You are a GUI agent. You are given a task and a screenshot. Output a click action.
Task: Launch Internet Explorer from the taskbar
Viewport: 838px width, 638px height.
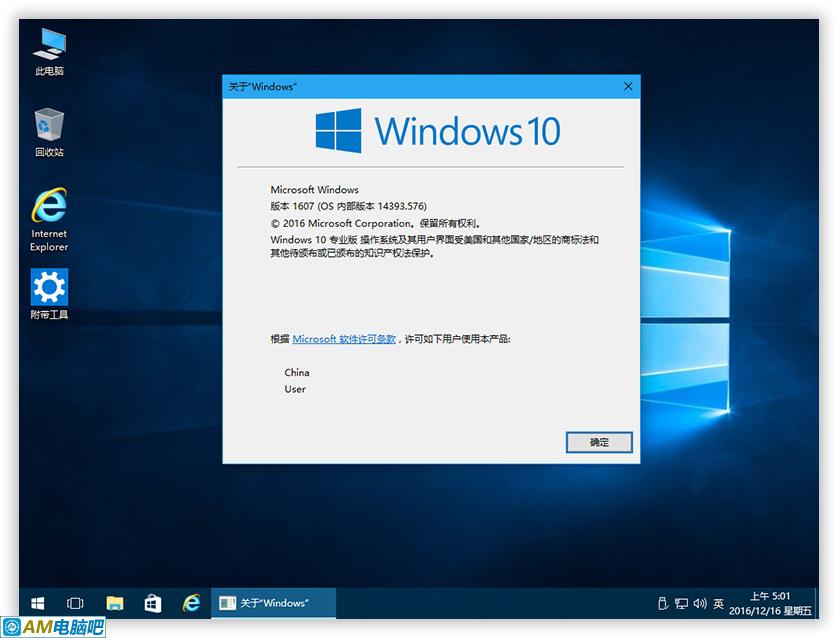click(x=191, y=603)
